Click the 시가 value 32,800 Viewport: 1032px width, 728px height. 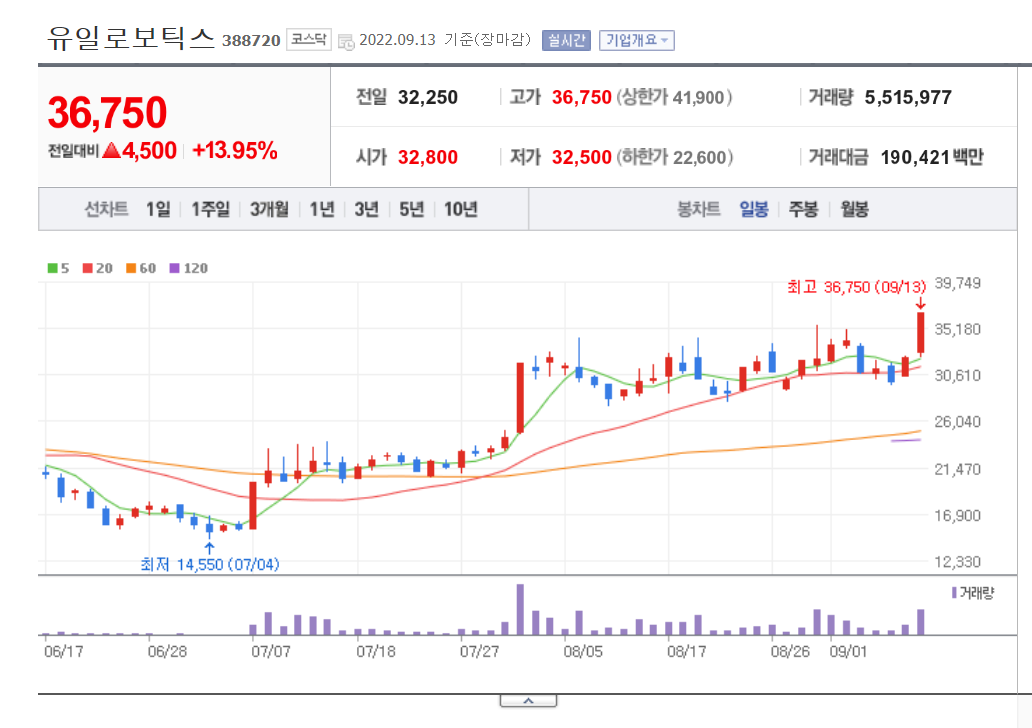tap(428, 157)
